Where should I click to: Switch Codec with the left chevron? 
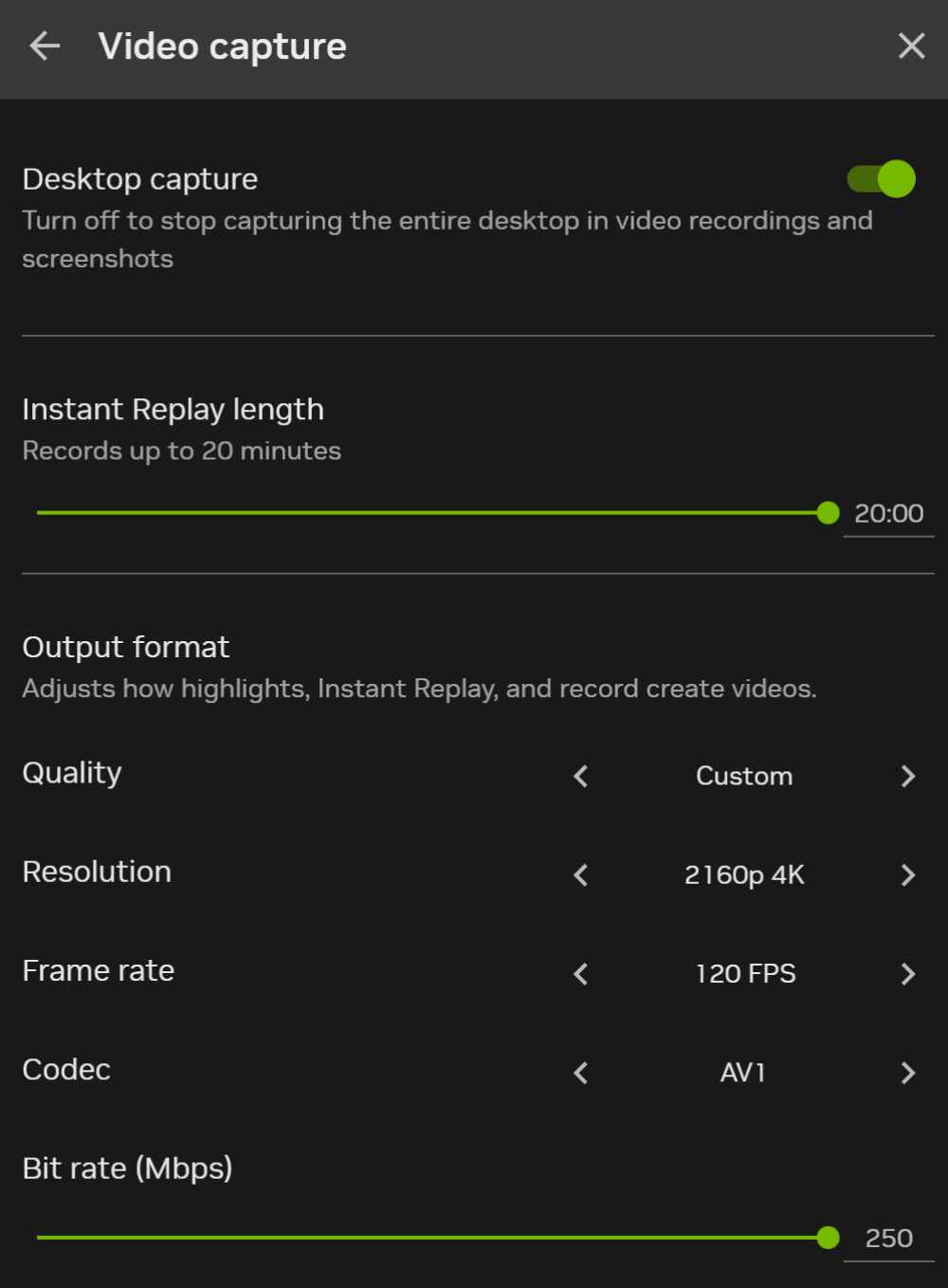581,1073
